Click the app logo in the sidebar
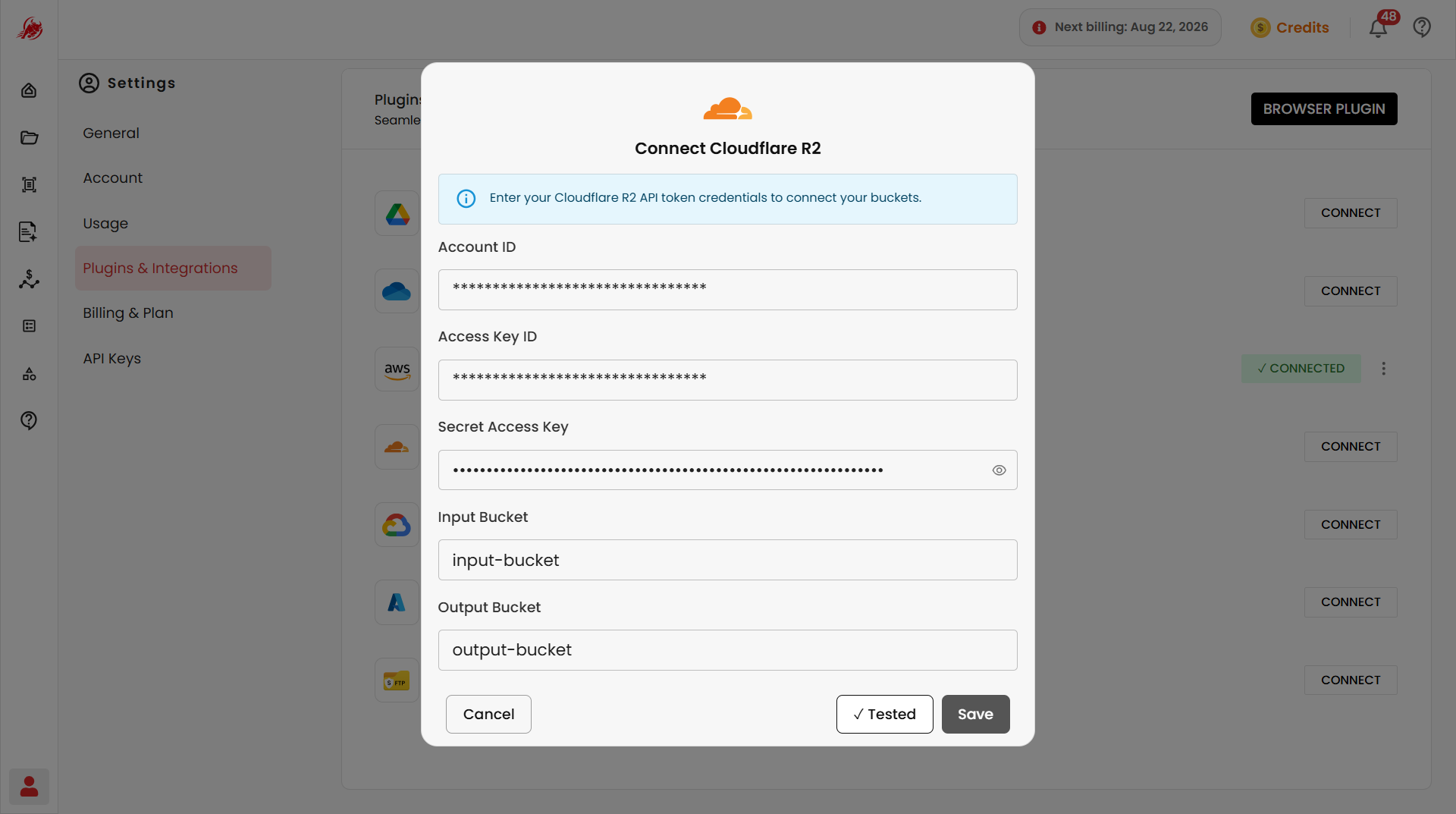This screenshot has width=1456, height=814. pos(30,28)
